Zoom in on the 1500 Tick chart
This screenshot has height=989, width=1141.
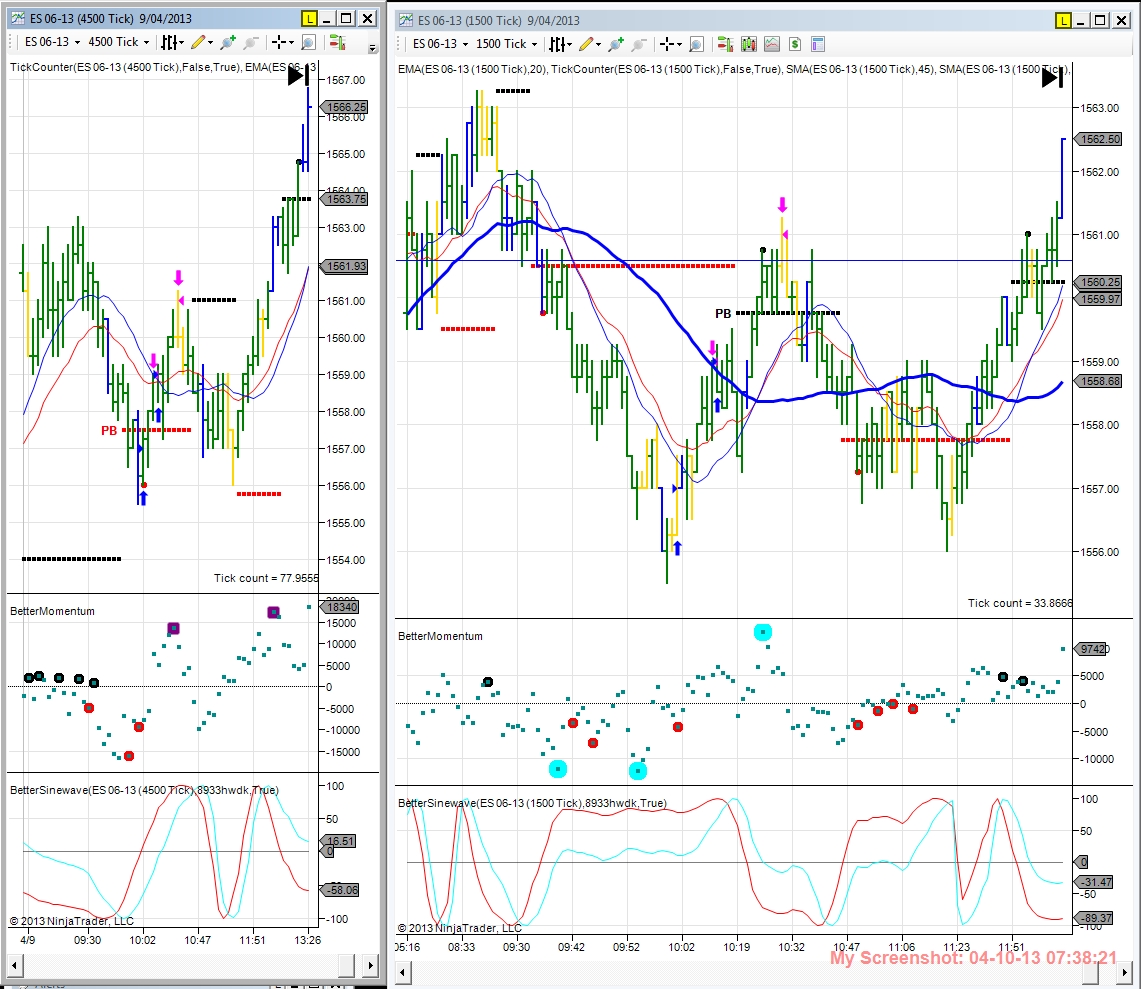coord(616,44)
